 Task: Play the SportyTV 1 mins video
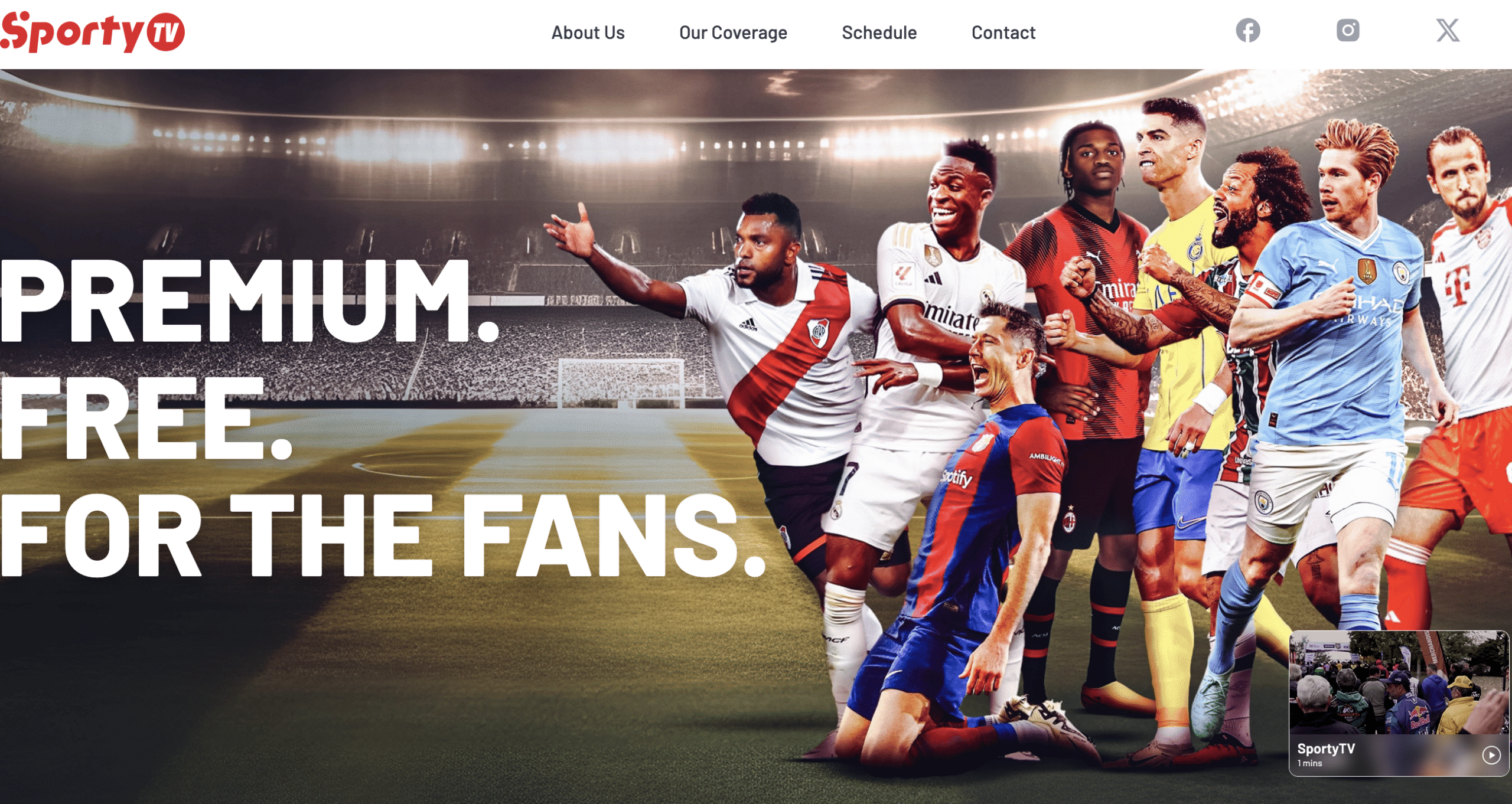tap(1491, 755)
